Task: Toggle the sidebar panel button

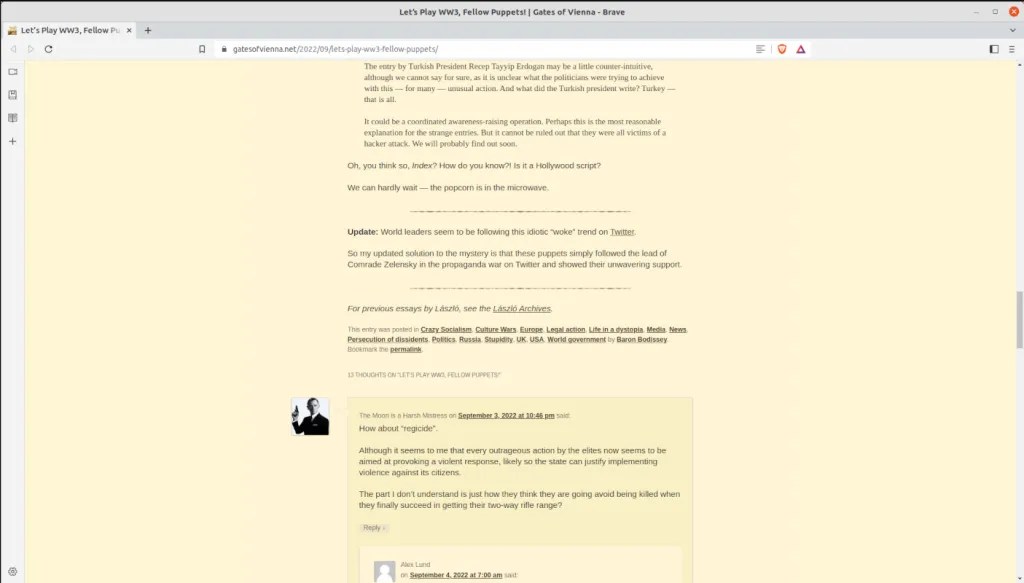Action: coord(993,49)
